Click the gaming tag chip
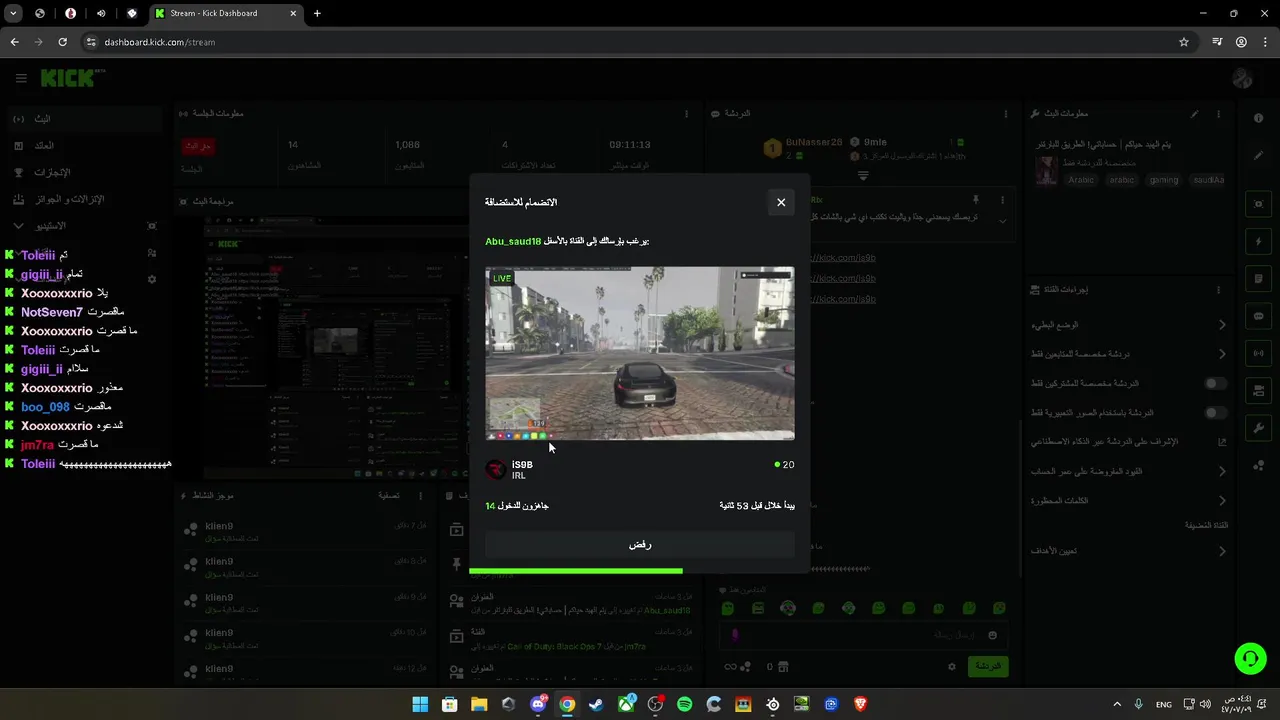This screenshot has width=1280, height=720. (x=1163, y=180)
